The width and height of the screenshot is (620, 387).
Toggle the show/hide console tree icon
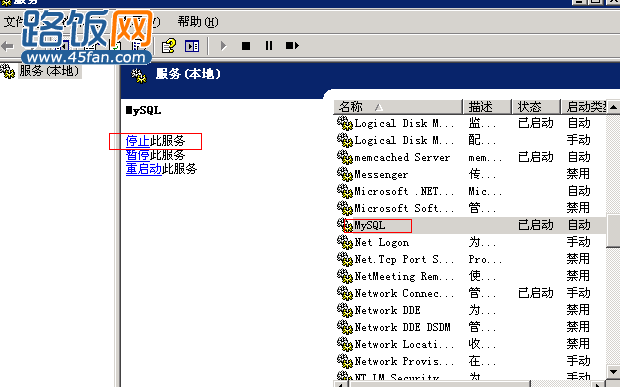[x=192, y=46]
